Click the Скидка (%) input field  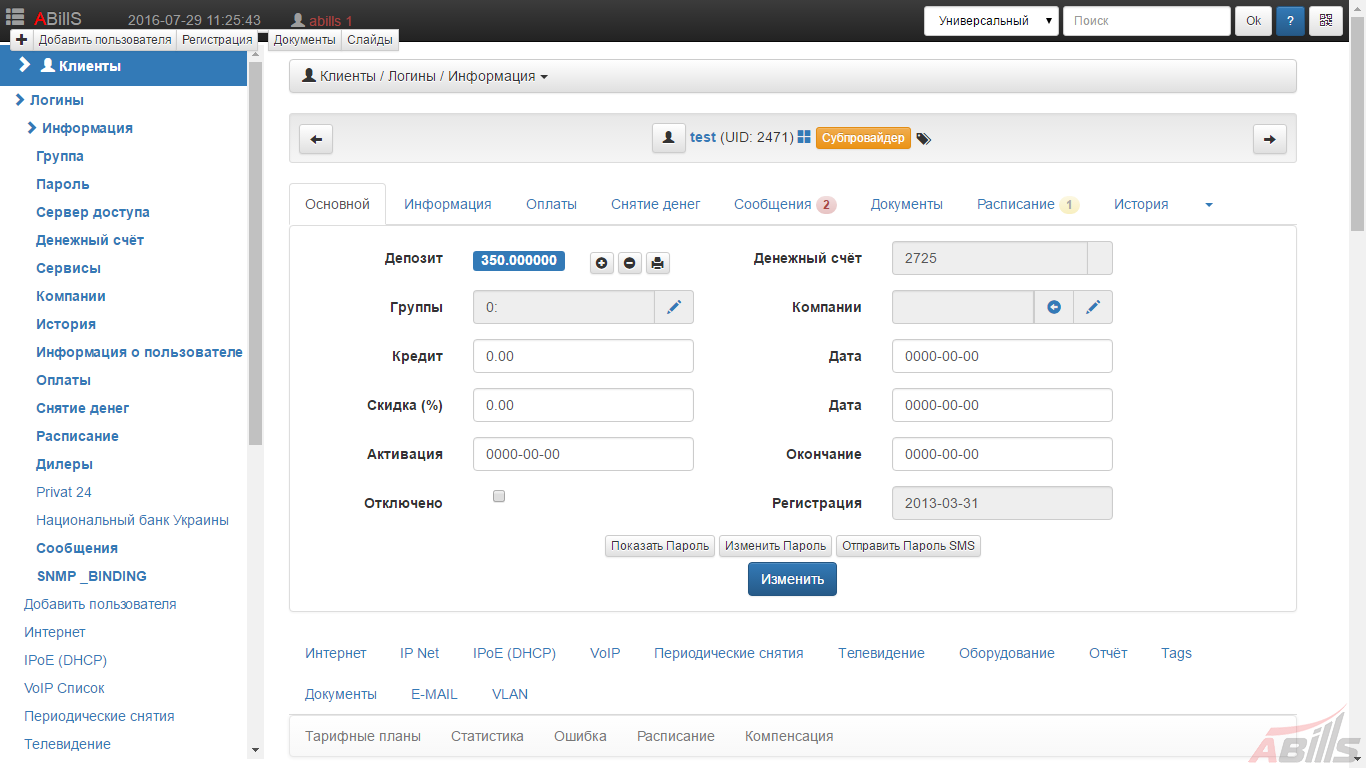pyautogui.click(x=583, y=405)
